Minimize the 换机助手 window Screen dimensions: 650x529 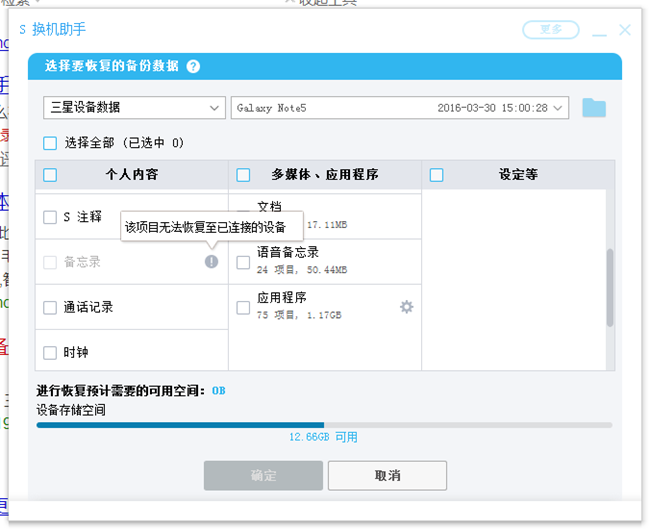coord(598,30)
